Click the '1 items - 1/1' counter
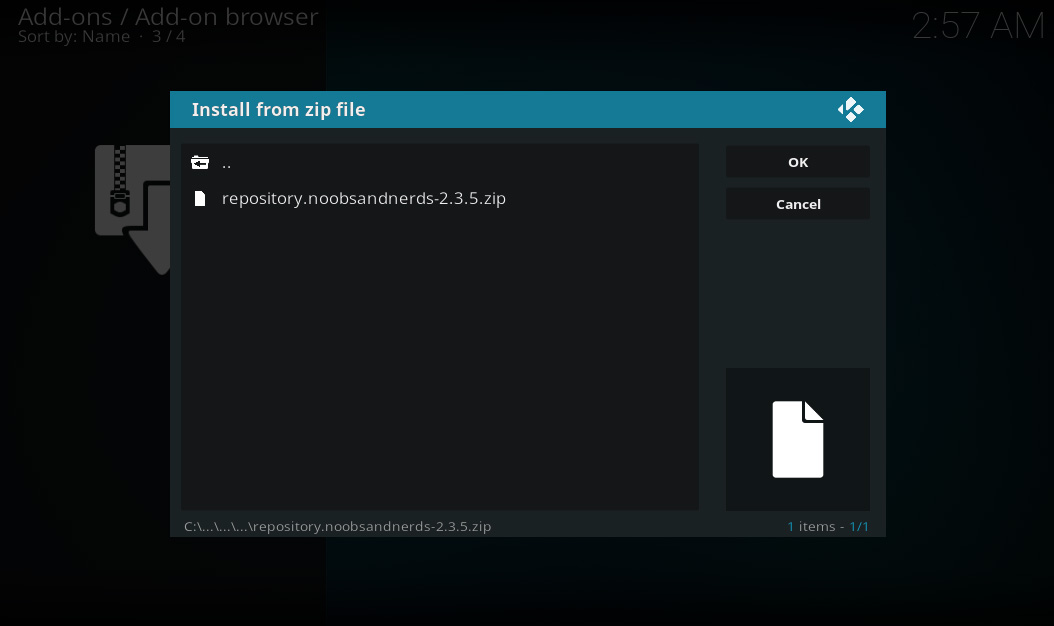Image resolution: width=1054 pixels, height=626 pixels. click(x=828, y=526)
